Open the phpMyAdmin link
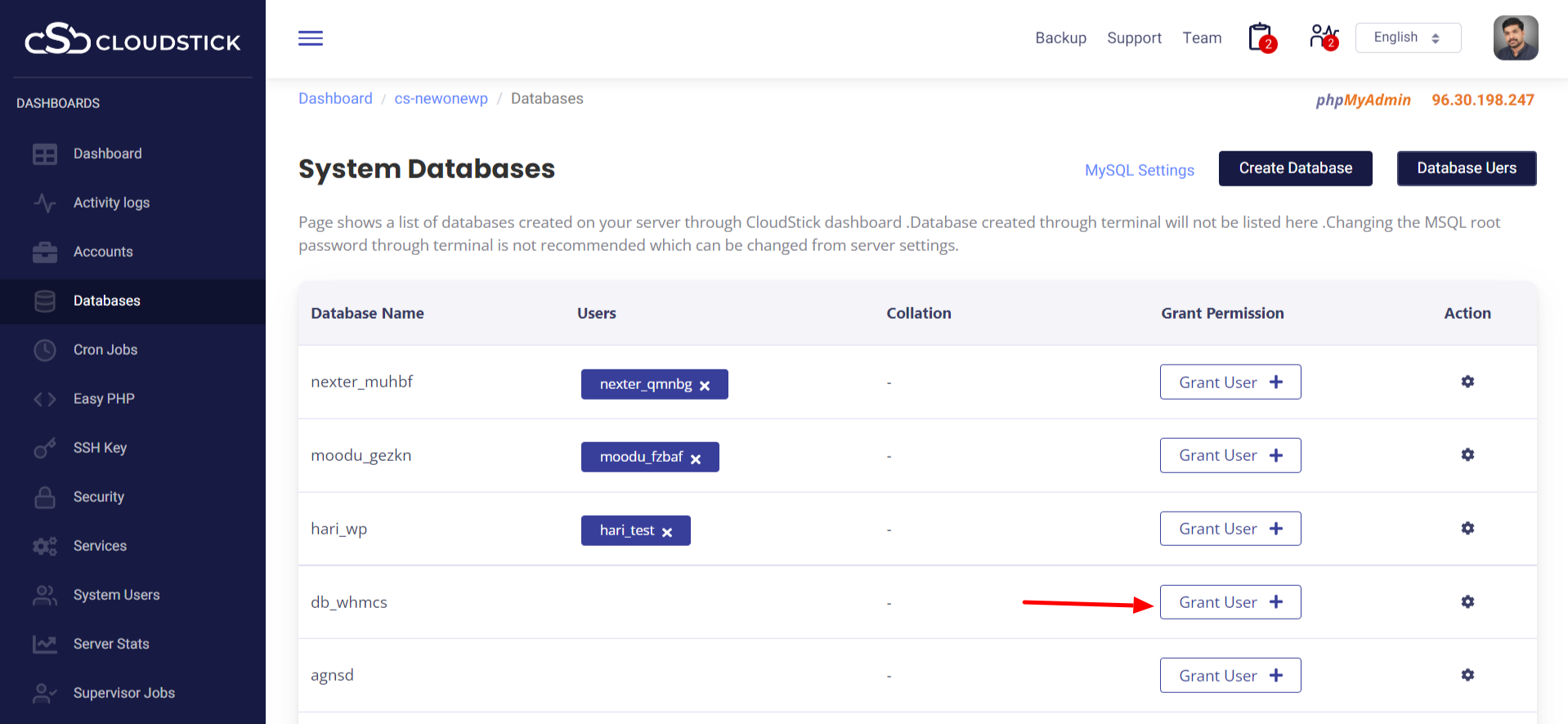 [x=1363, y=100]
